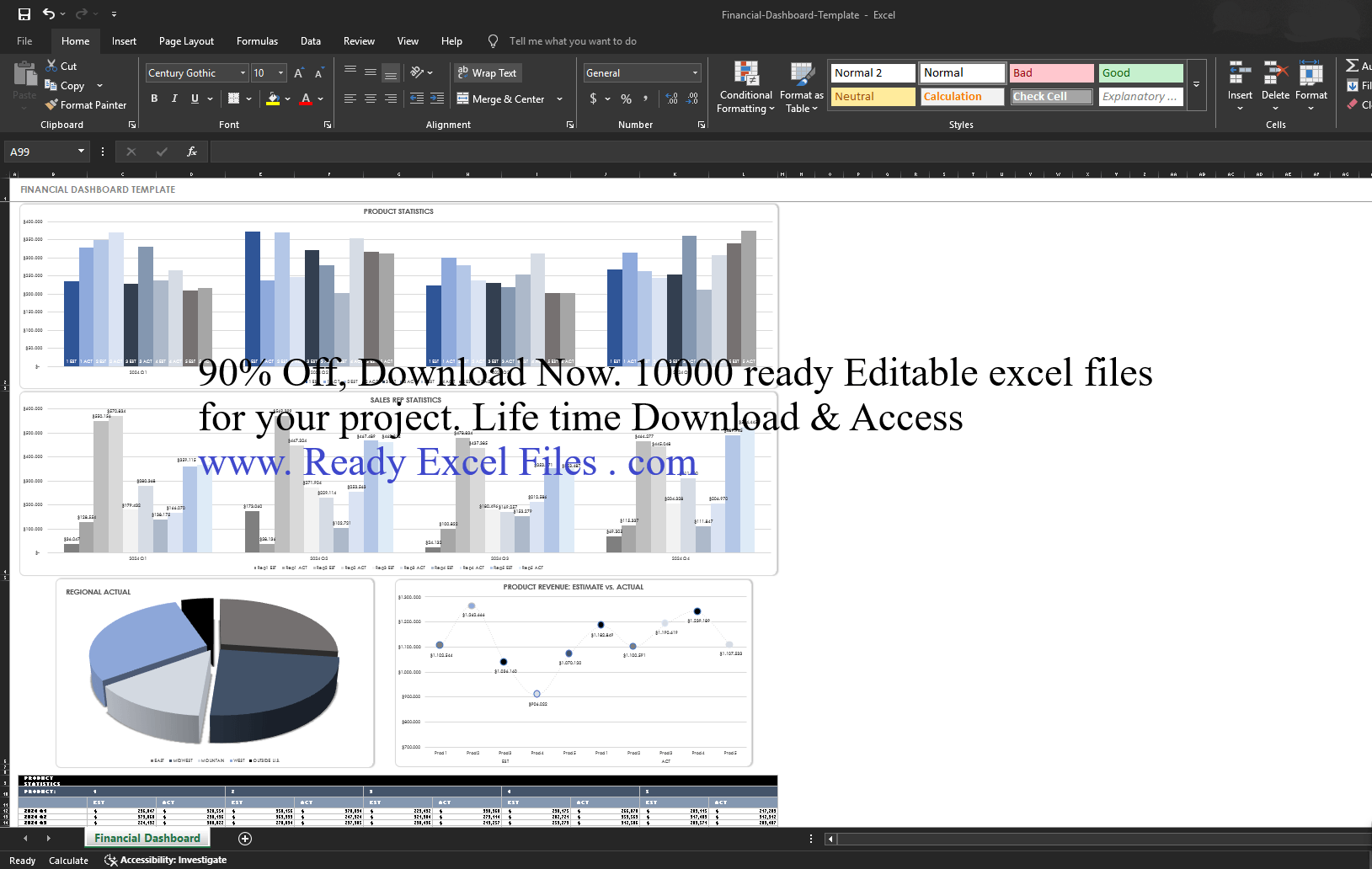Apply the Bad cell style
The image size is (1372, 869).
1052,73
